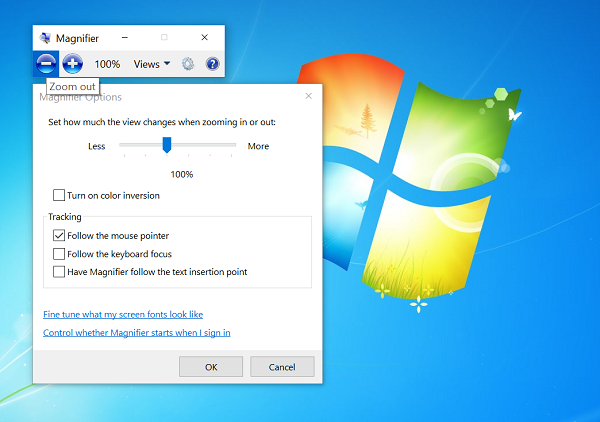The height and width of the screenshot is (422, 600).
Task: Open Magnifier options gear icon
Action: (x=188, y=64)
